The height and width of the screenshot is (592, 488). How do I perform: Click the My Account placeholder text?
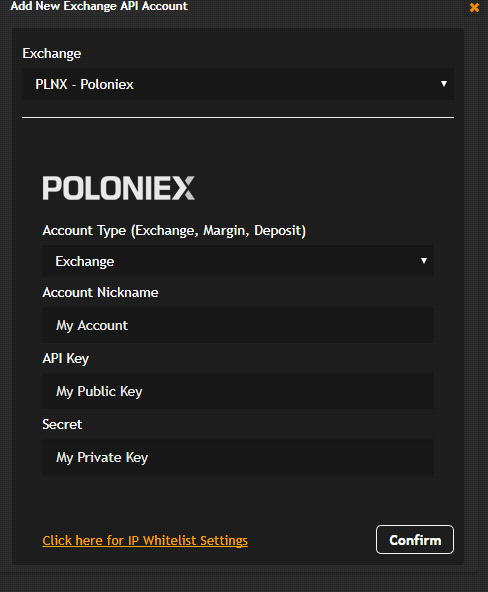tap(92, 325)
